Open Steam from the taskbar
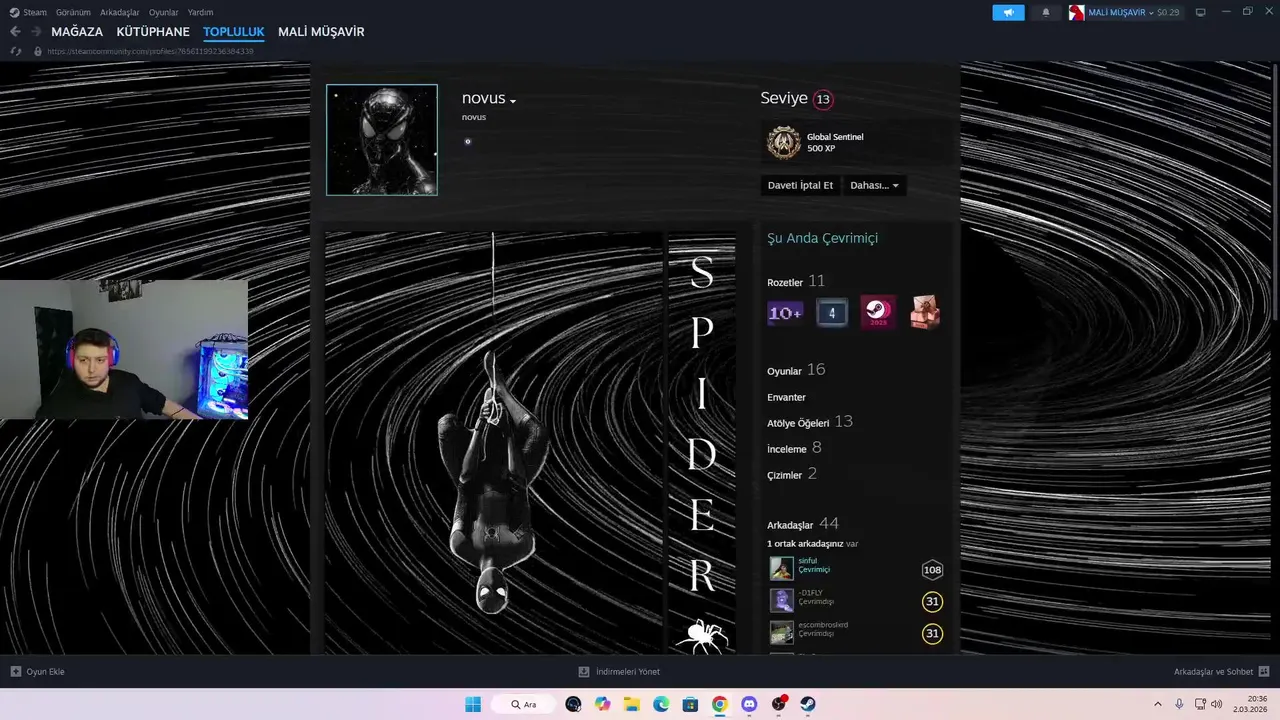Image resolution: width=1280 pixels, height=720 pixels. [x=808, y=704]
